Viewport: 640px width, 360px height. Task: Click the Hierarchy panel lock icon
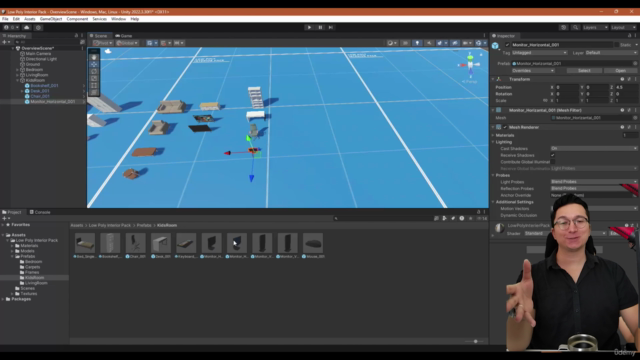coord(76,36)
